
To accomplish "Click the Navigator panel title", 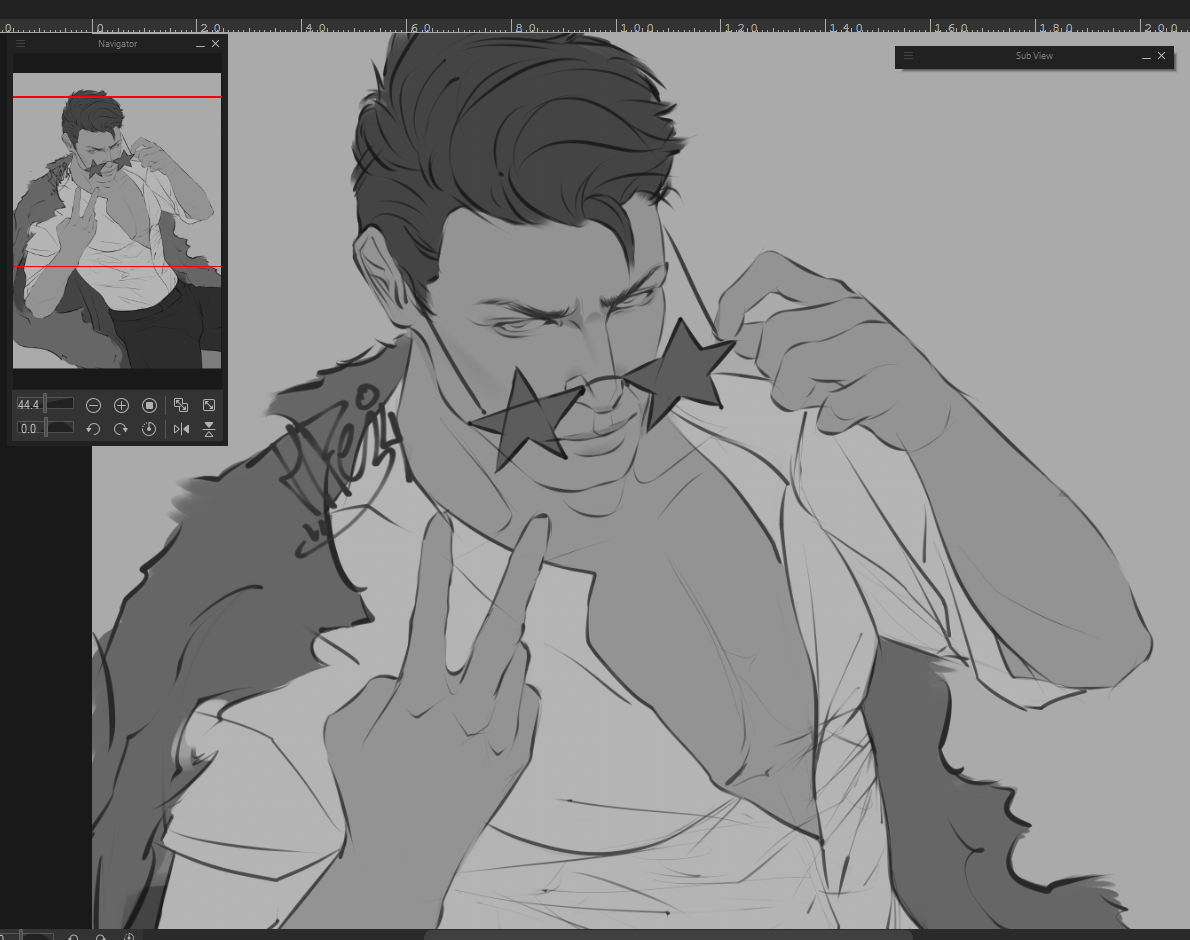I will (117, 44).
